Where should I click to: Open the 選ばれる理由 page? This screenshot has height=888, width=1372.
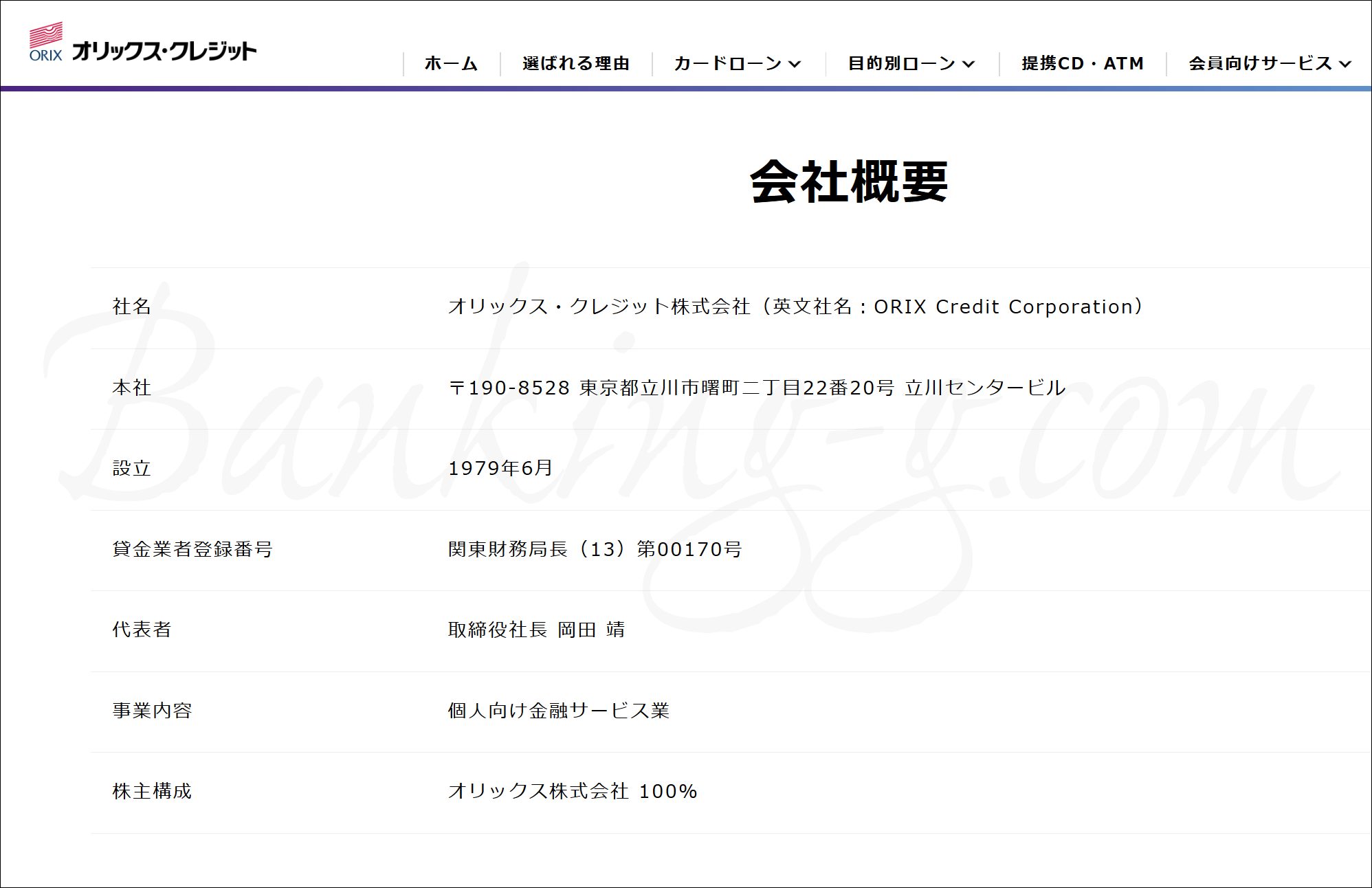click(576, 63)
